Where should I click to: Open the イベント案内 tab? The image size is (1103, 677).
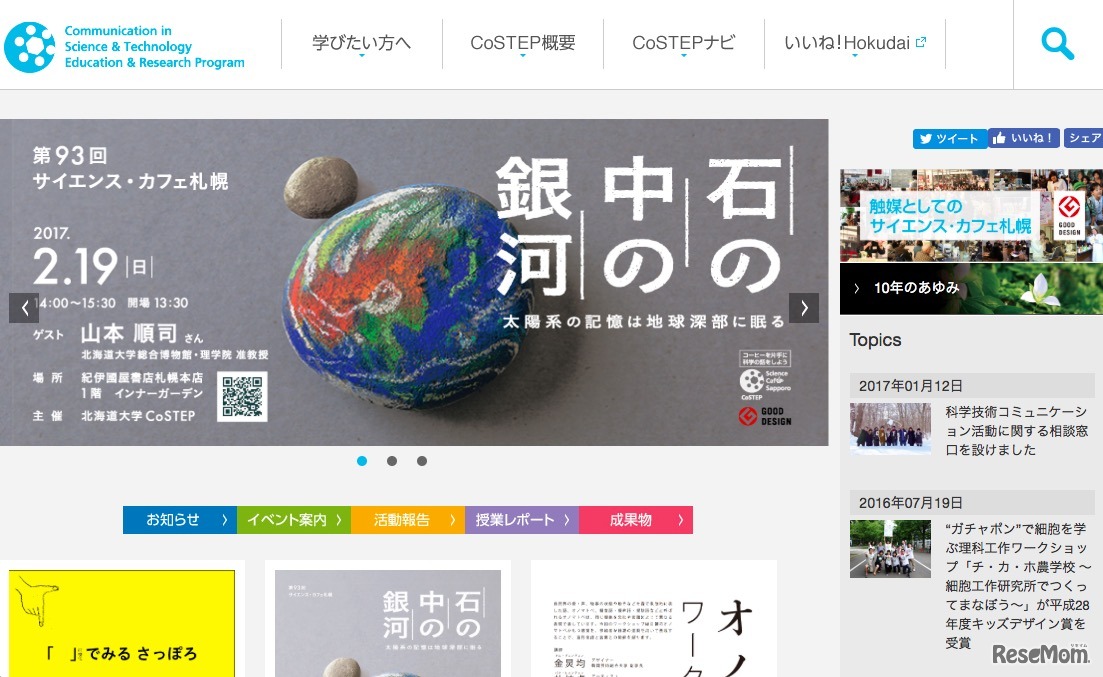[294, 520]
